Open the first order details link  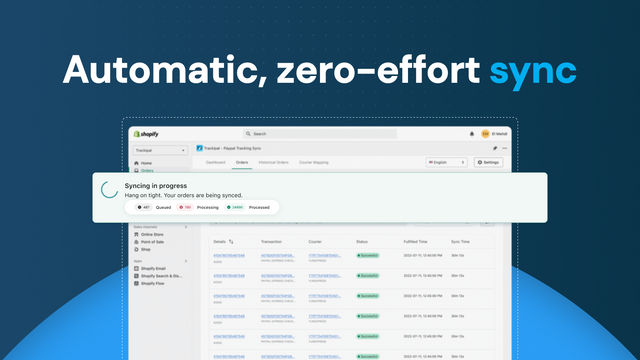pyautogui.click(x=229, y=256)
